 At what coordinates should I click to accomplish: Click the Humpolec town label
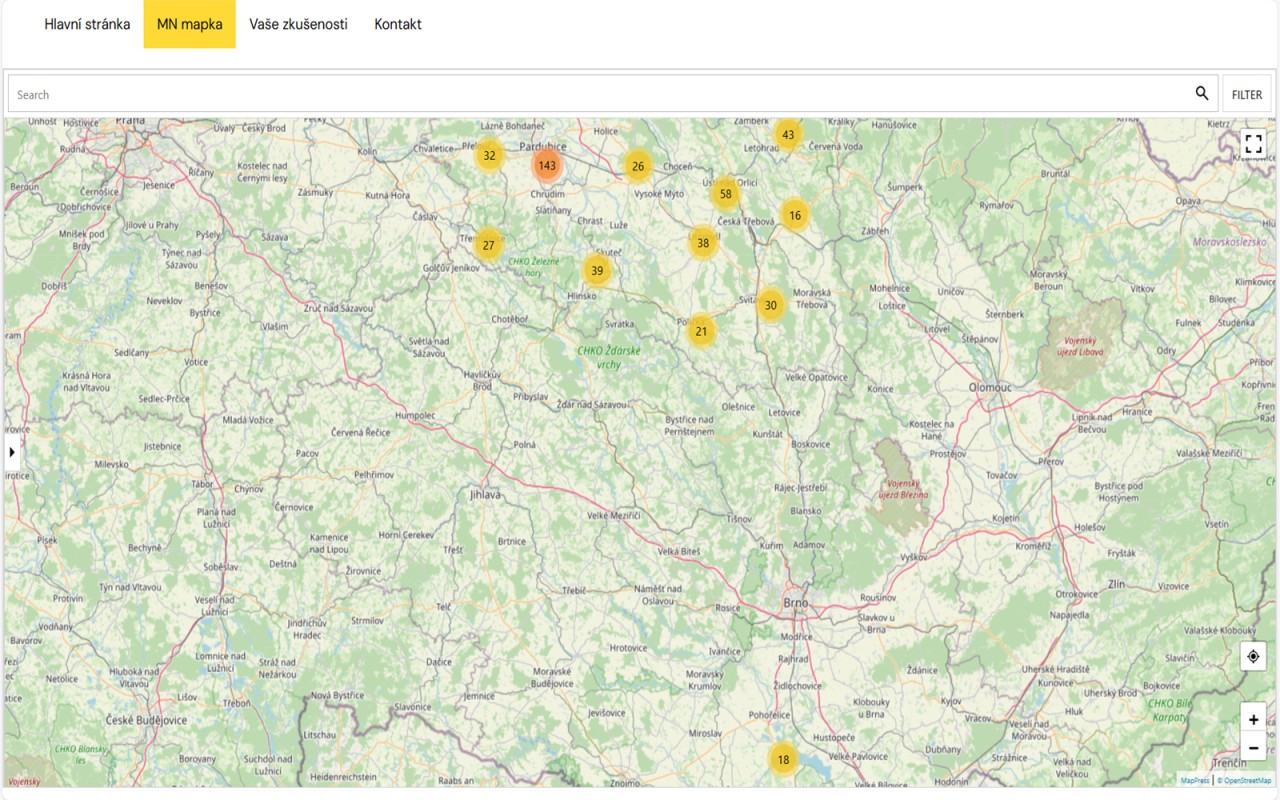(415, 414)
